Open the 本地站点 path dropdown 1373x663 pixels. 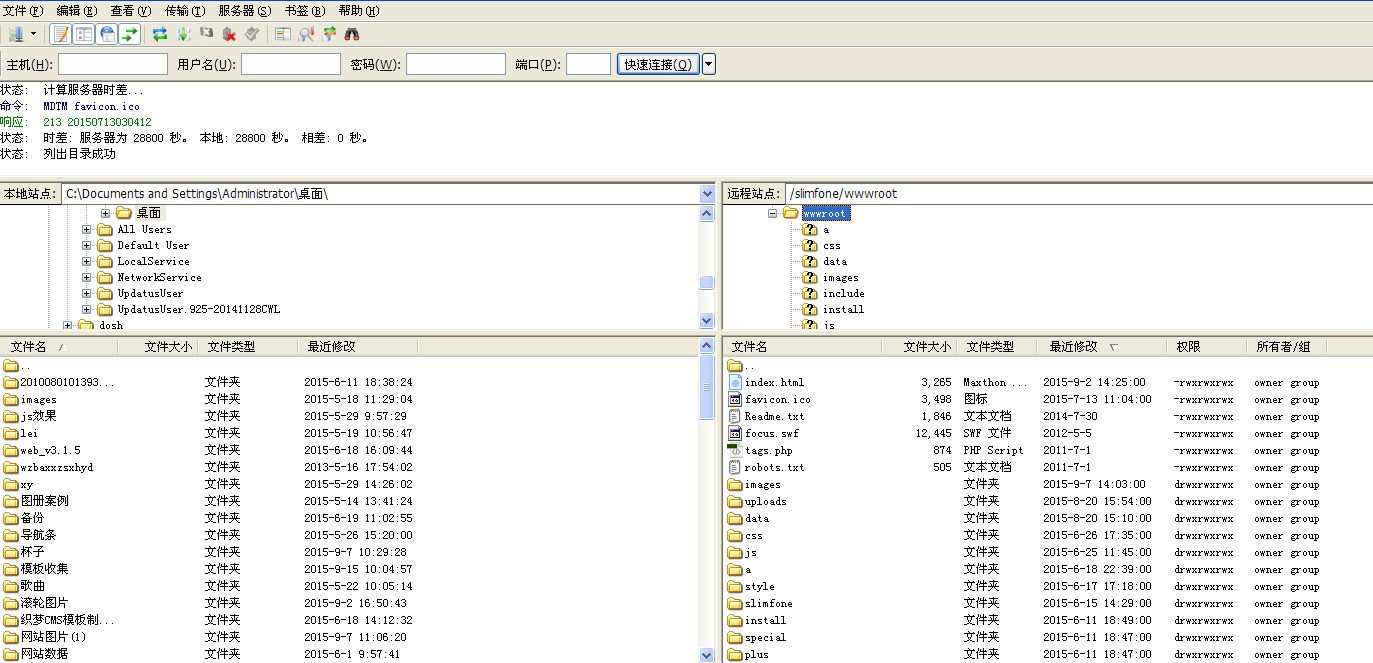click(707, 193)
